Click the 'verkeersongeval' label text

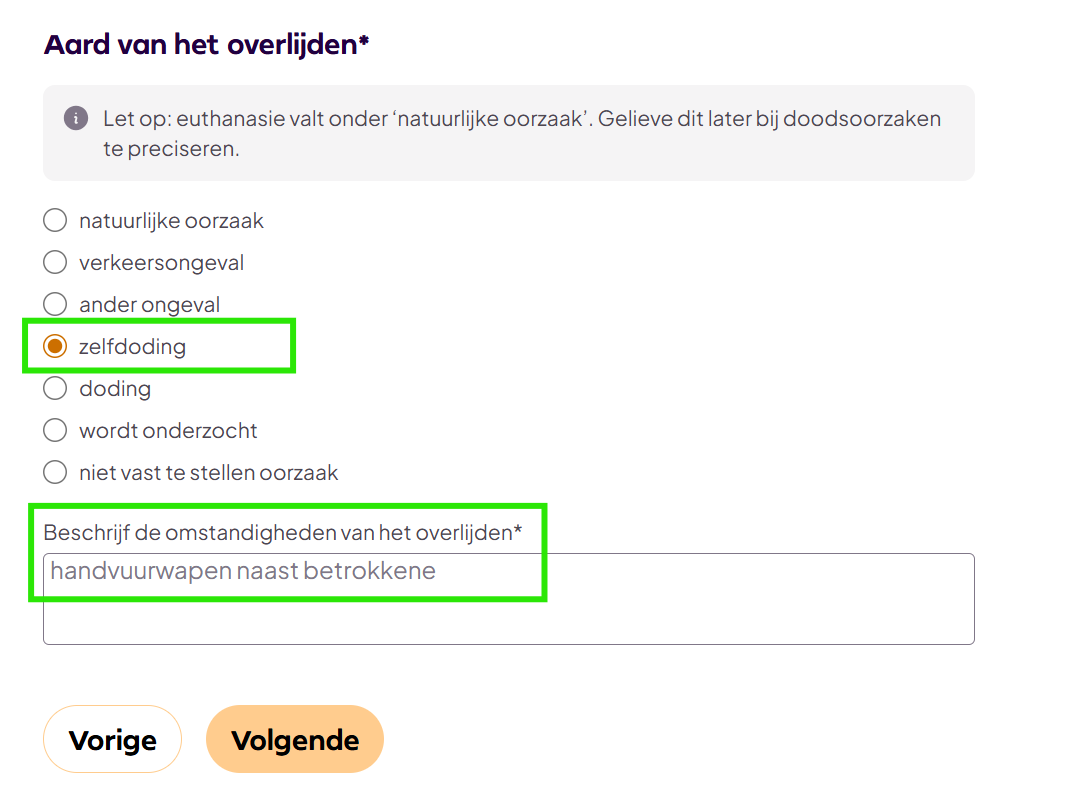pyautogui.click(x=161, y=262)
